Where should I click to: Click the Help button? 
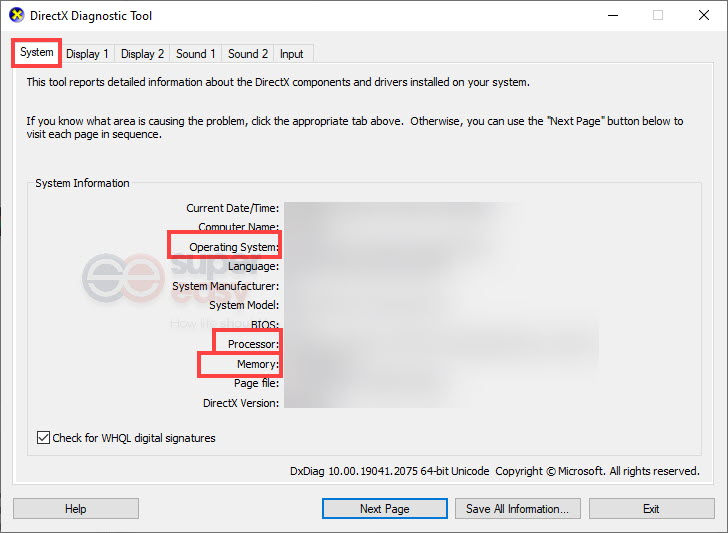coord(76,509)
